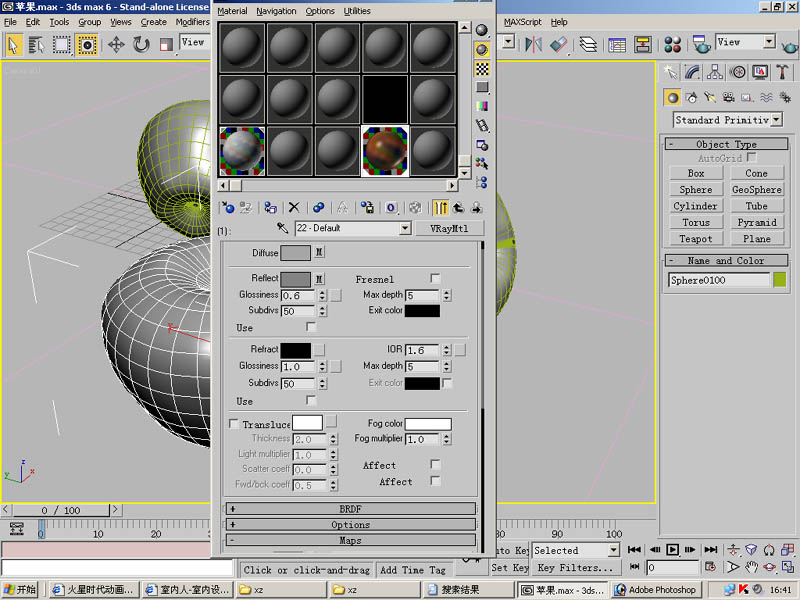Click the Mirror tool icon

pos(534,44)
